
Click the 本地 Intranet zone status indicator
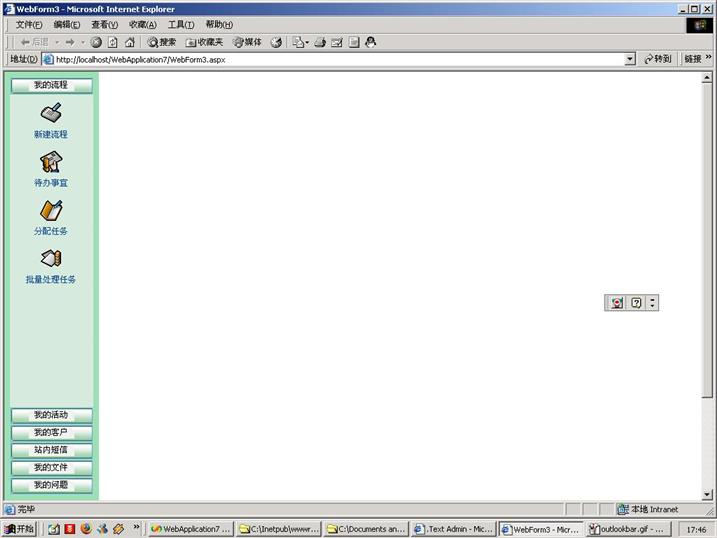tap(647, 509)
